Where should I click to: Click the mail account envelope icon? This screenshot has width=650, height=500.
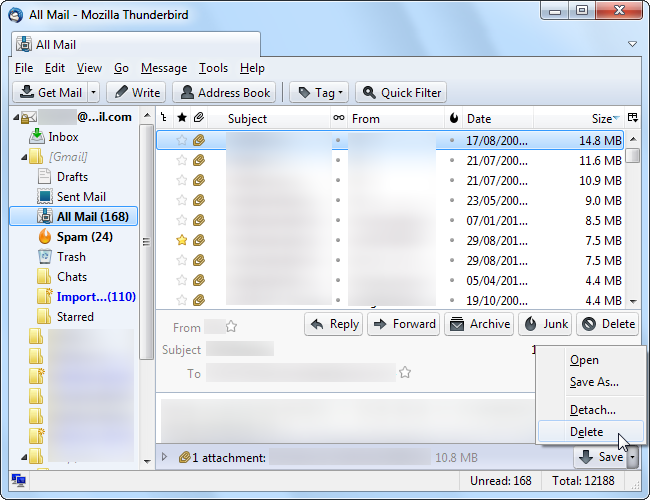[29, 118]
